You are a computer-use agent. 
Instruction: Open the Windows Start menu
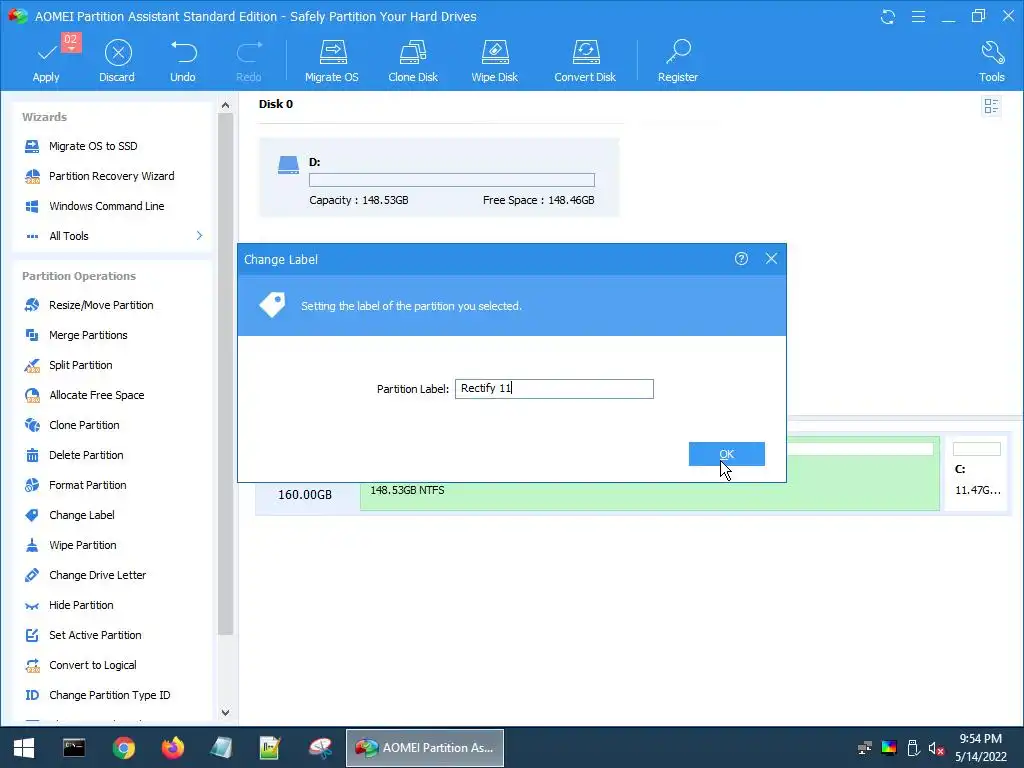24,748
